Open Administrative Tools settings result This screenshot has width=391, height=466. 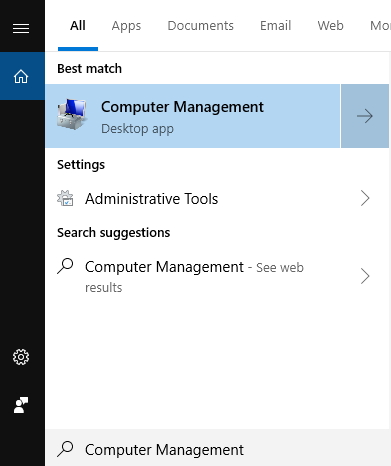[217, 198]
